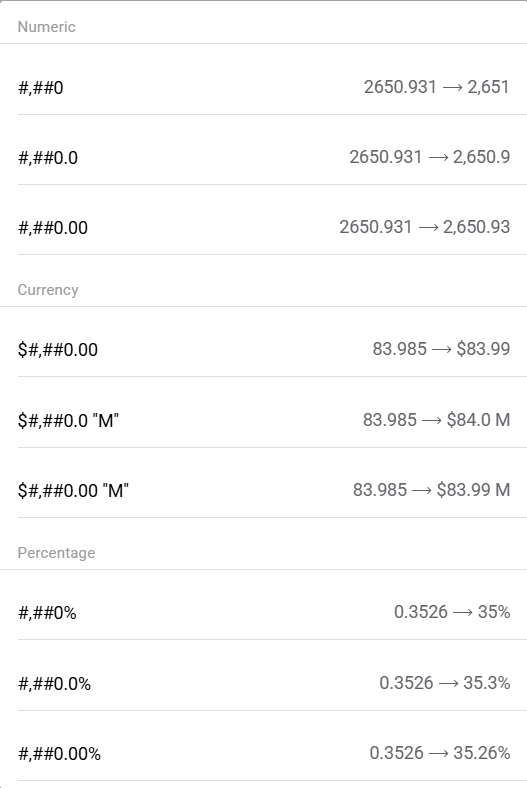Click the 83.985 → $83.99 M example
527x788 pixels.
click(432, 489)
